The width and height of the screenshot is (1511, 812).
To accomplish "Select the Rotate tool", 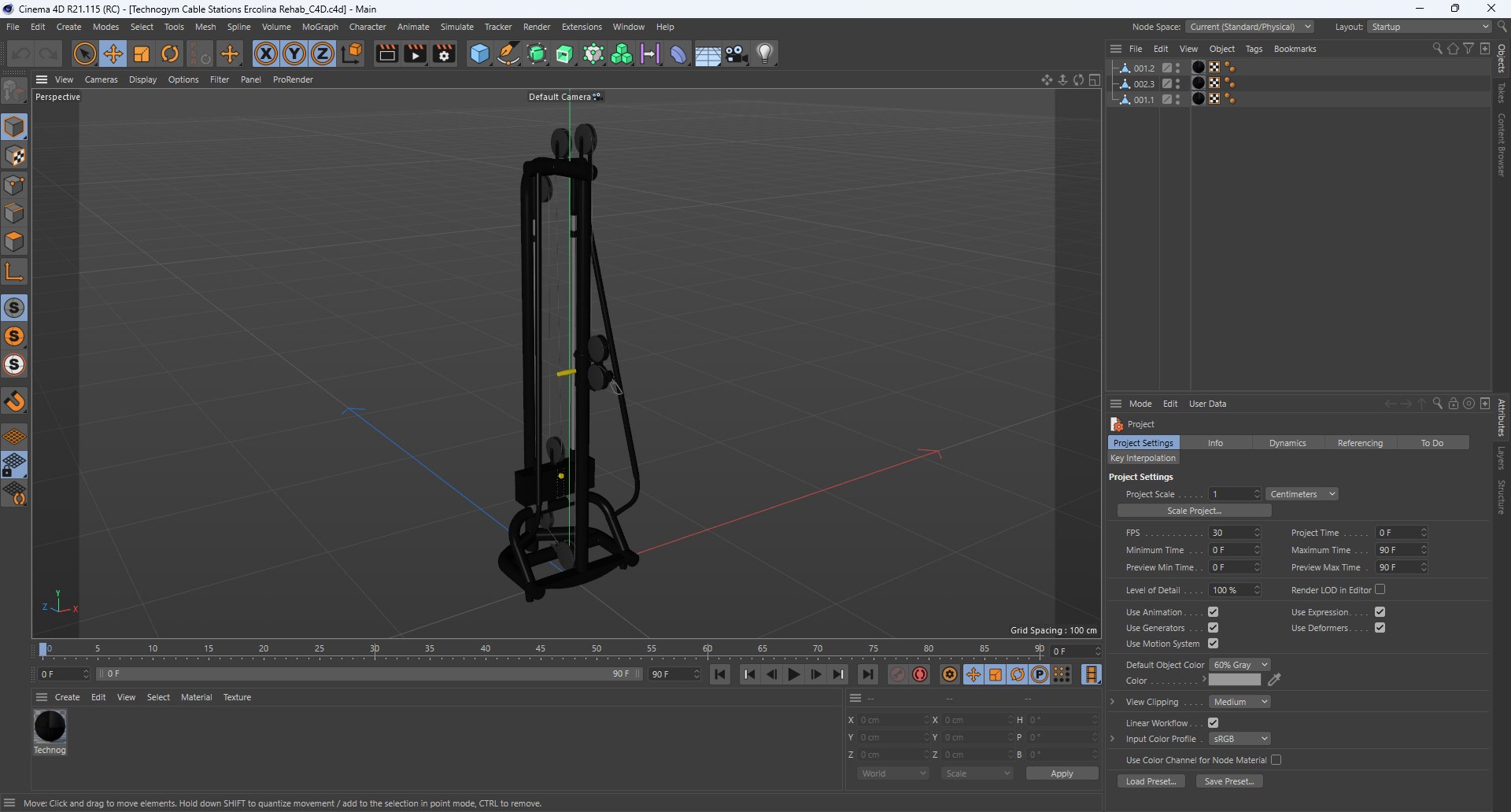I will coord(170,54).
